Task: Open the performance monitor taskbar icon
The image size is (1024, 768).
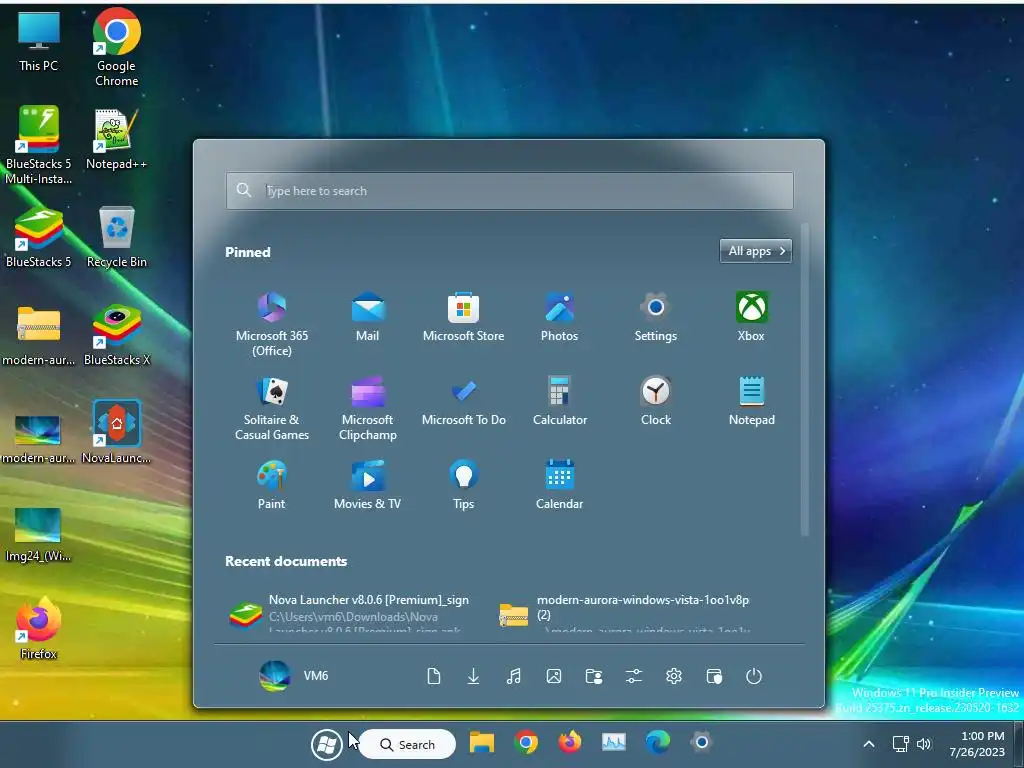Action: (613, 743)
